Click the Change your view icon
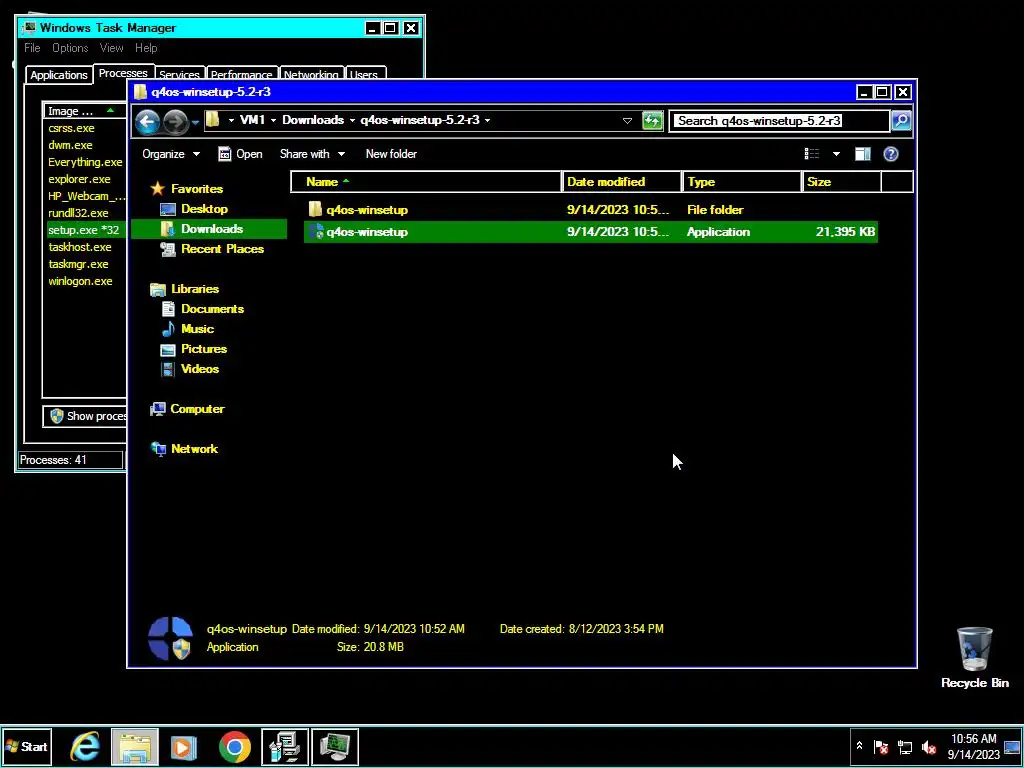 [x=812, y=154]
